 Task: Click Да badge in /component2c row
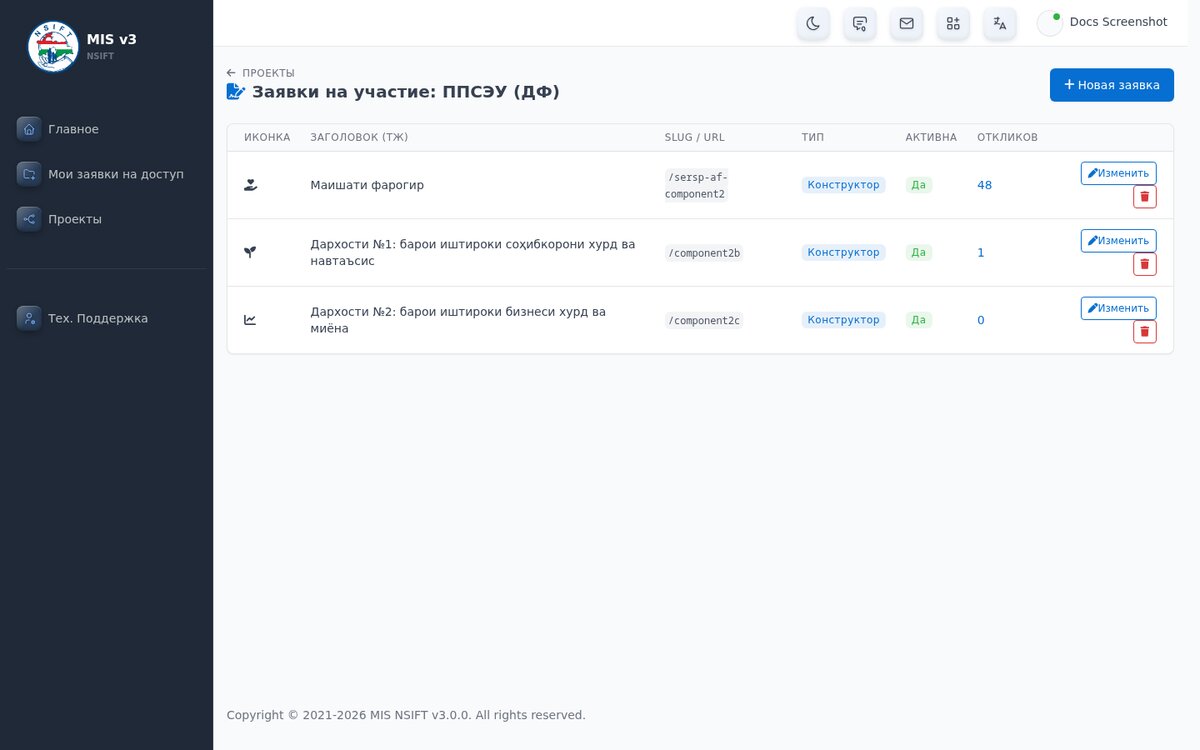pos(919,320)
